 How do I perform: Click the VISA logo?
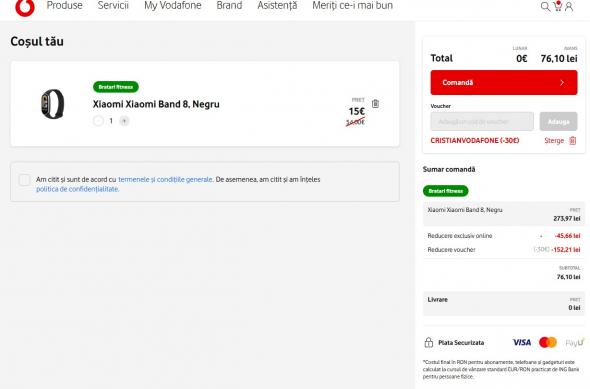(522, 342)
